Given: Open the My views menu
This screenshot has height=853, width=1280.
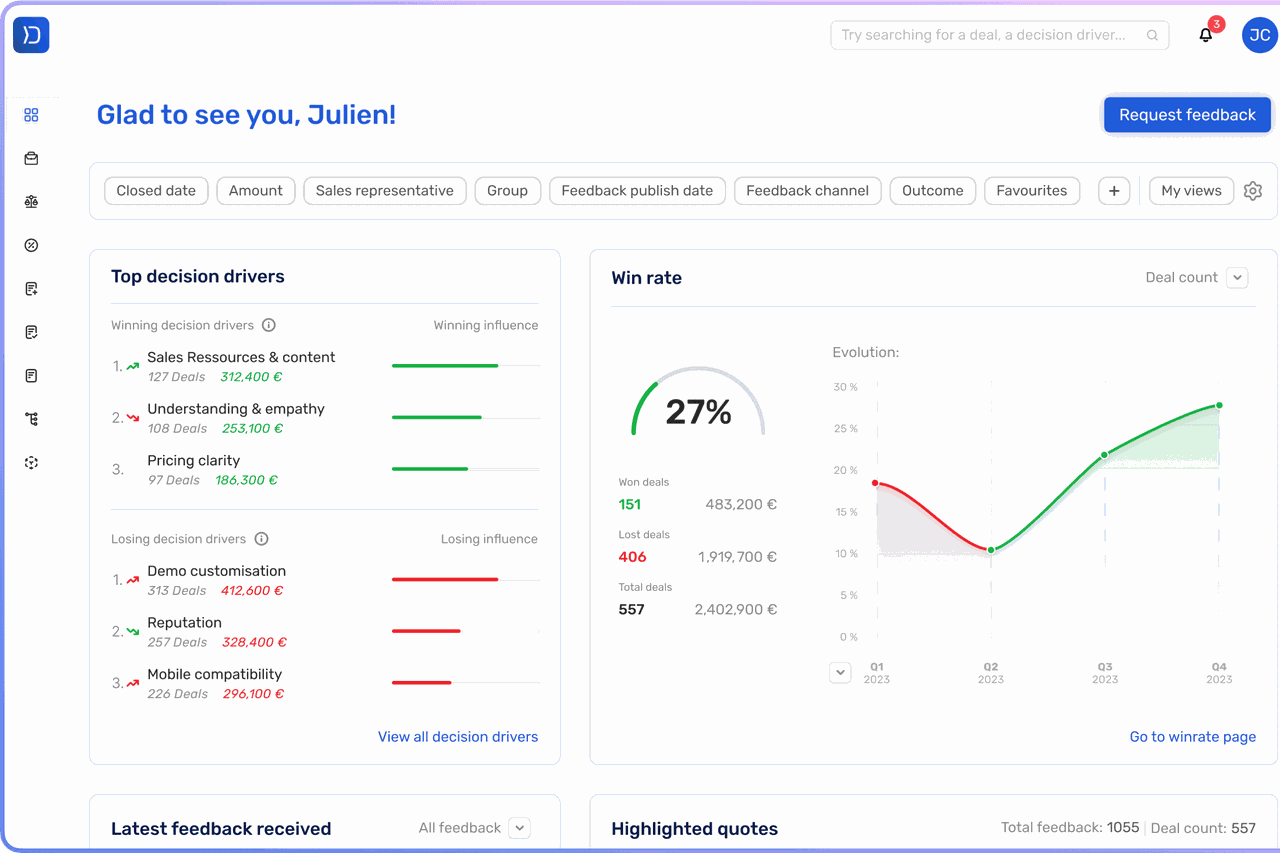Looking at the screenshot, I should pyautogui.click(x=1191, y=191).
